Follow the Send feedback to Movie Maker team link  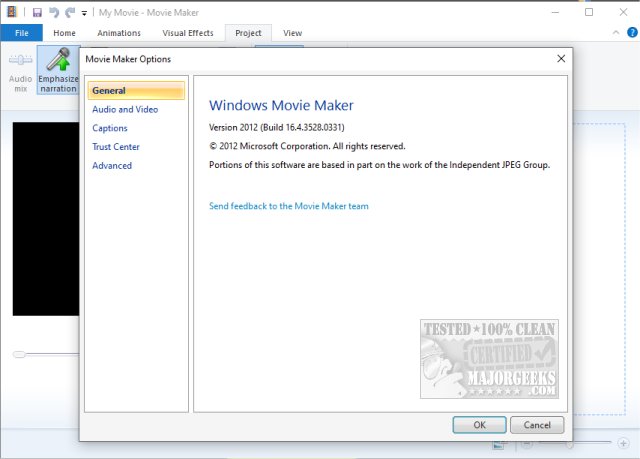[x=289, y=206]
